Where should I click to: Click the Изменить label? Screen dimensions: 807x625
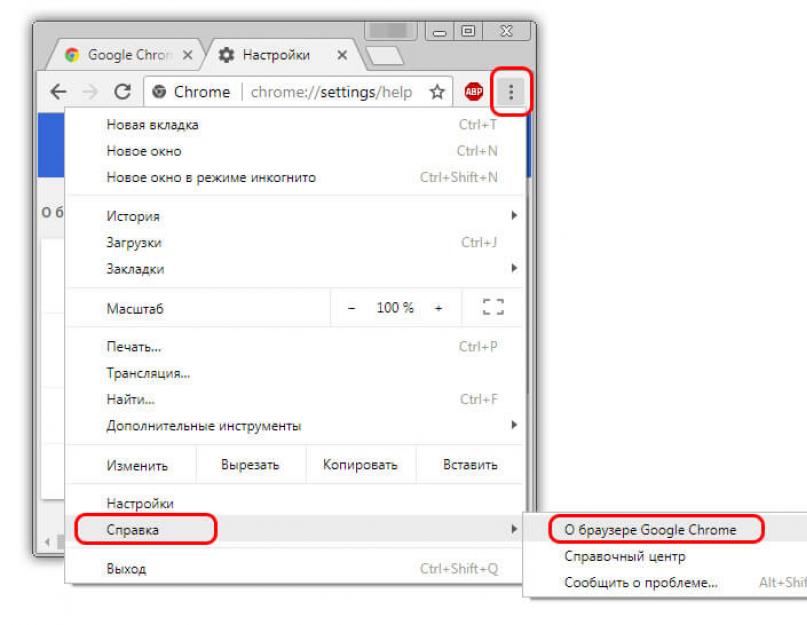click(137, 465)
